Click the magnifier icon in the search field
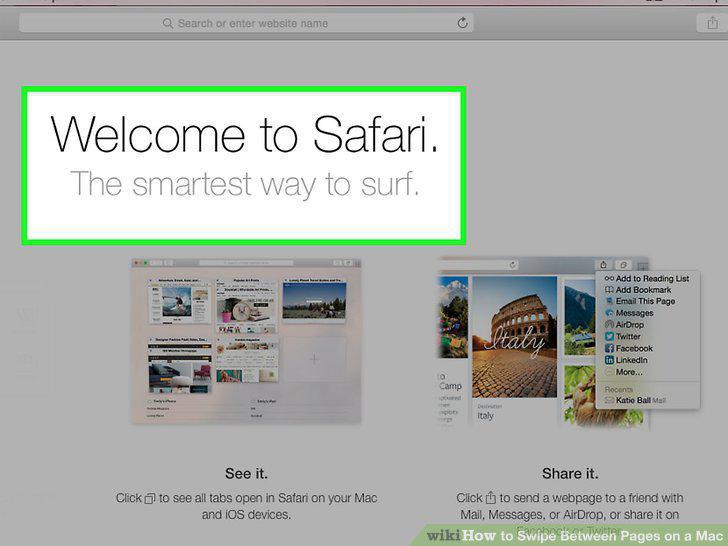The width and height of the screenshot is (728, 546). (x=168, y=23)
